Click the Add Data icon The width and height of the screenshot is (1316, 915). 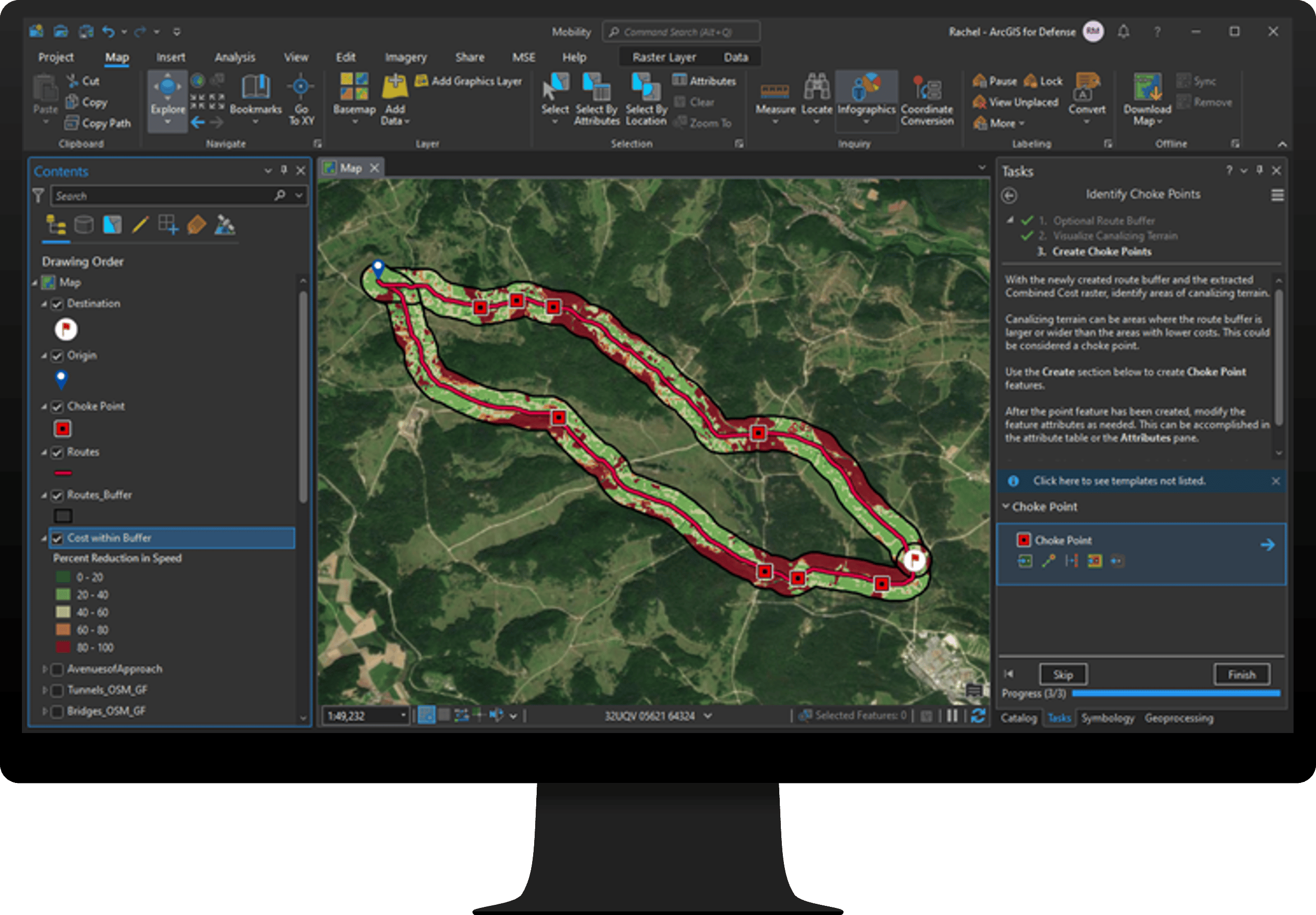(395, 88)
